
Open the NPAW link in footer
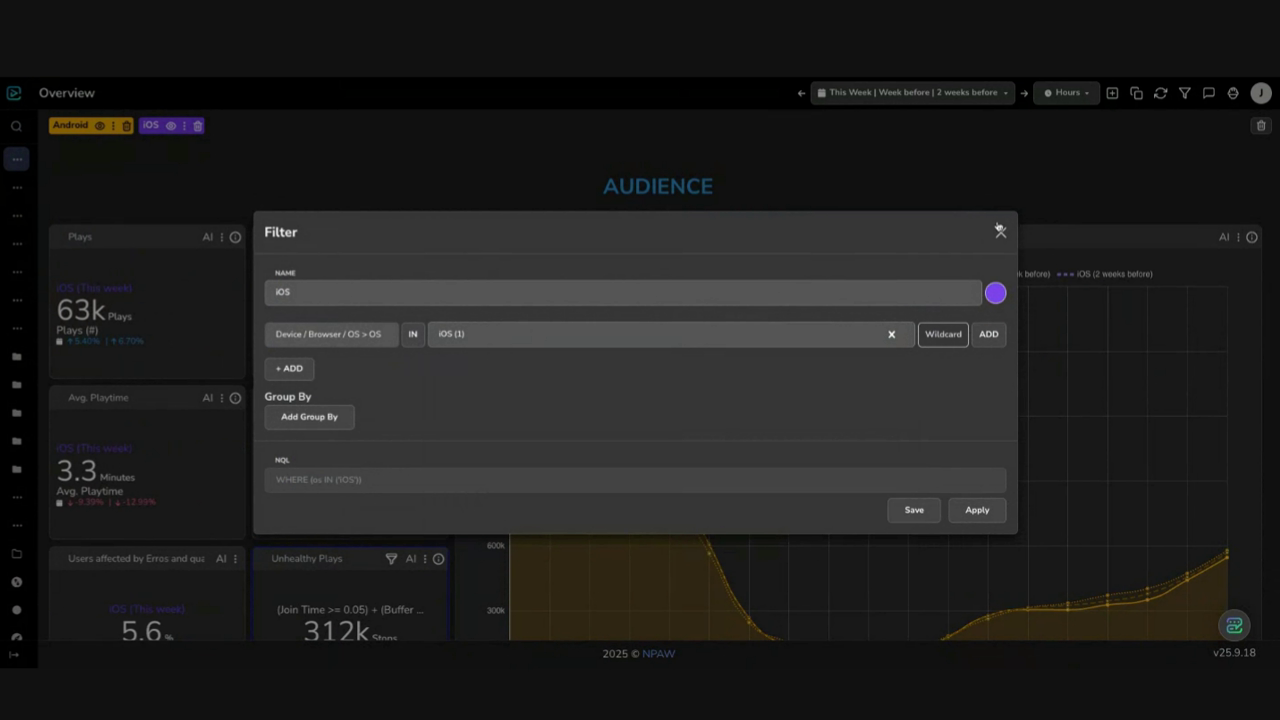click(x=659, y=654)
